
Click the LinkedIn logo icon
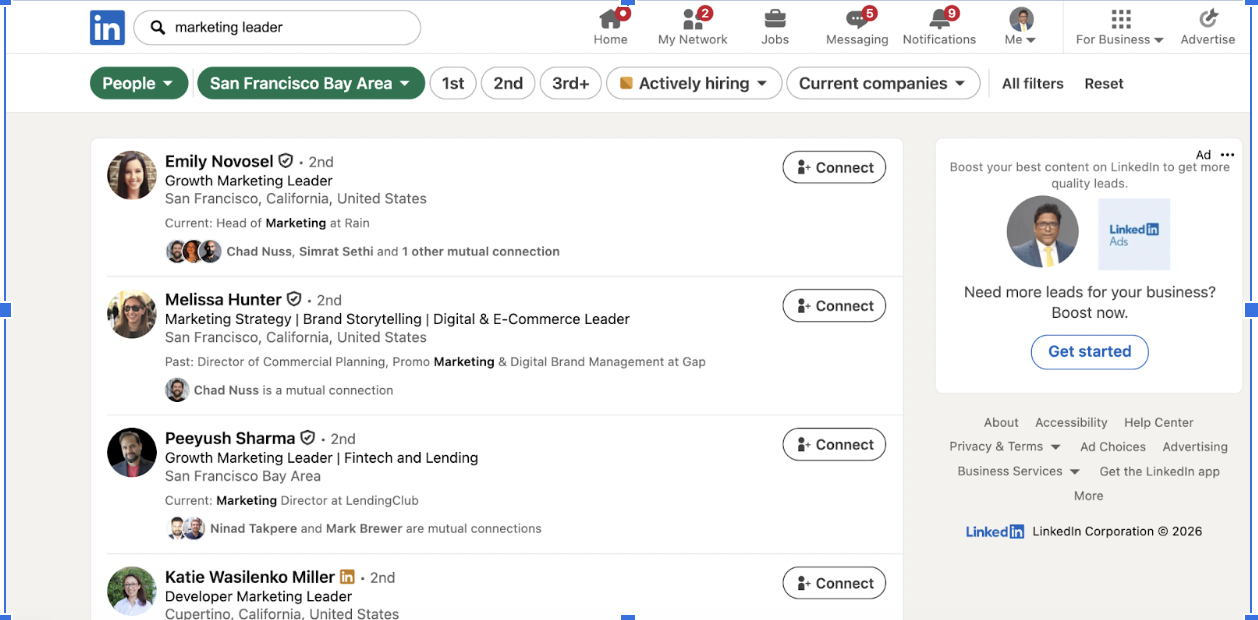click(107, 28)
